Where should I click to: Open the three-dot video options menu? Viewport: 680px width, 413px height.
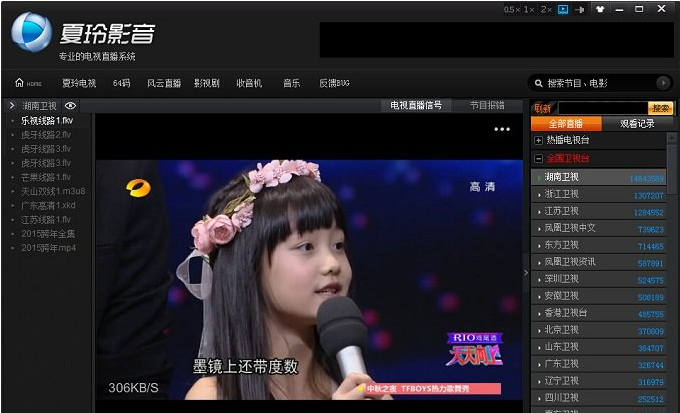tap(502, 129)
